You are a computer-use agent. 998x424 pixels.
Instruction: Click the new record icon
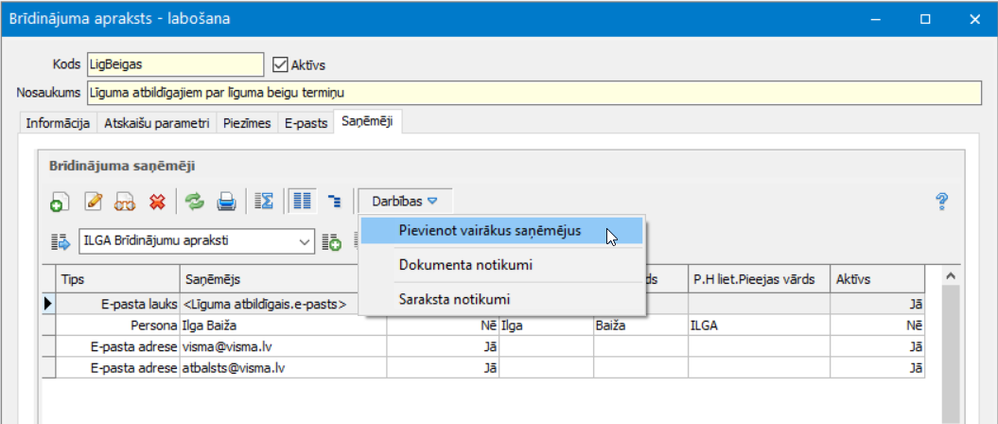(59, 201)
